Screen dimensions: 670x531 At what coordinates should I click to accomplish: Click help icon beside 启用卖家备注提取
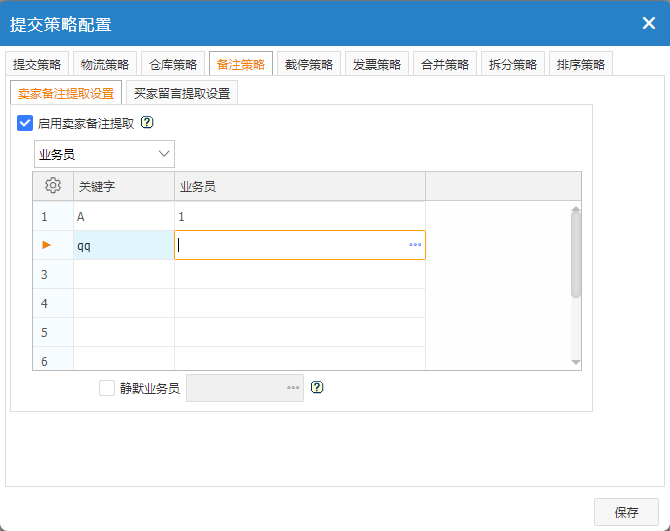(147, 123)
